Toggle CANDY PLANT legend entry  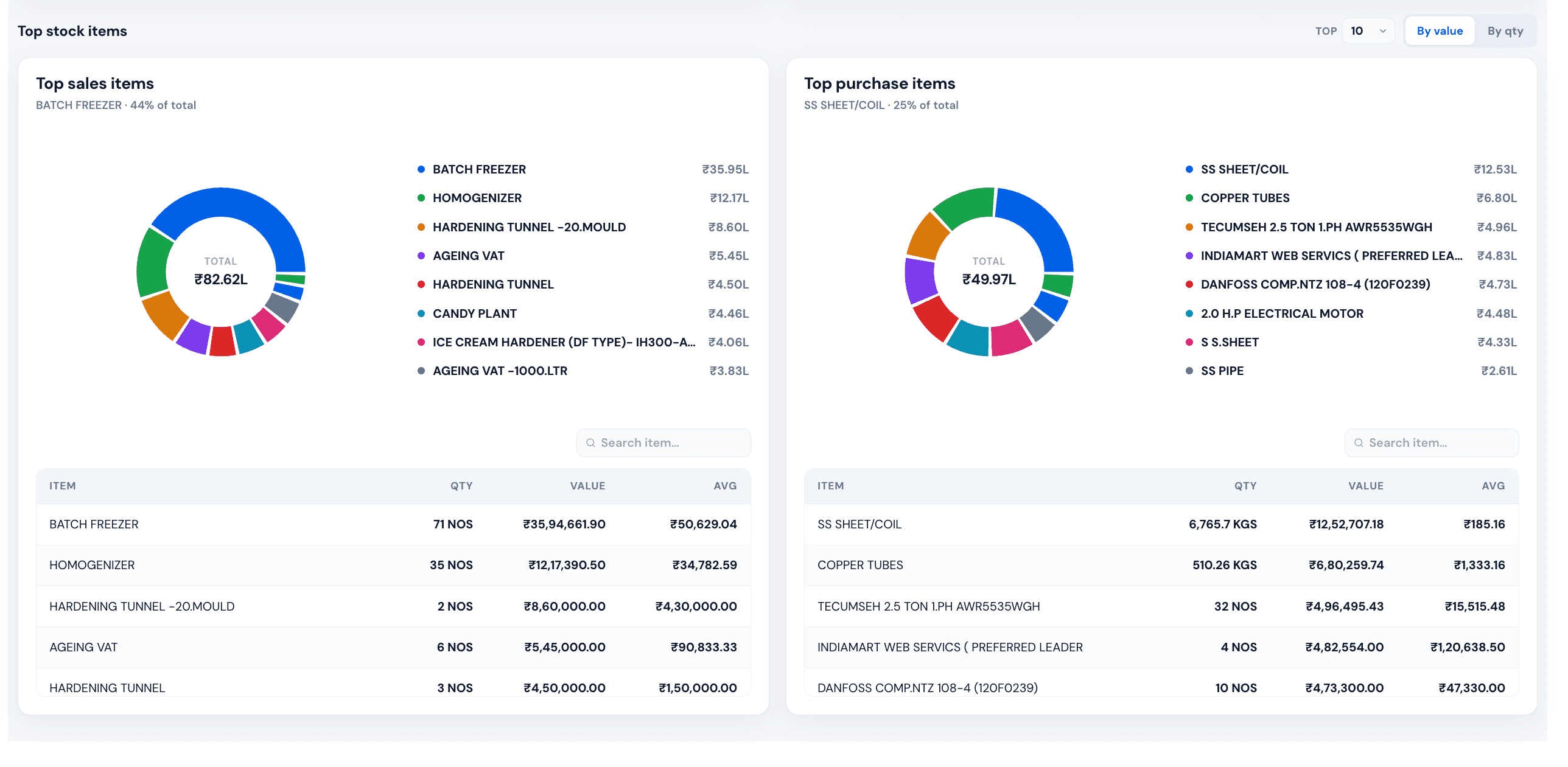[x=583, y=313]
